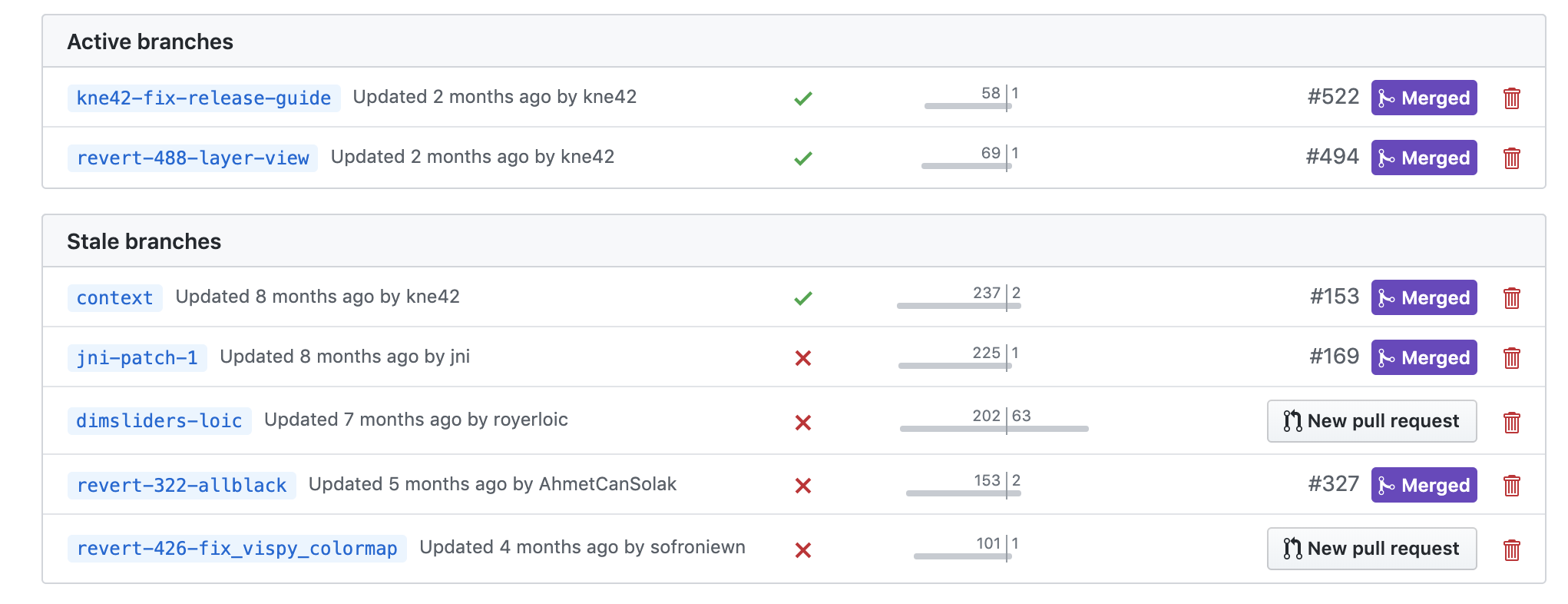Open the context branch
Screen dimensions: 1568x604
click(114, 298)
